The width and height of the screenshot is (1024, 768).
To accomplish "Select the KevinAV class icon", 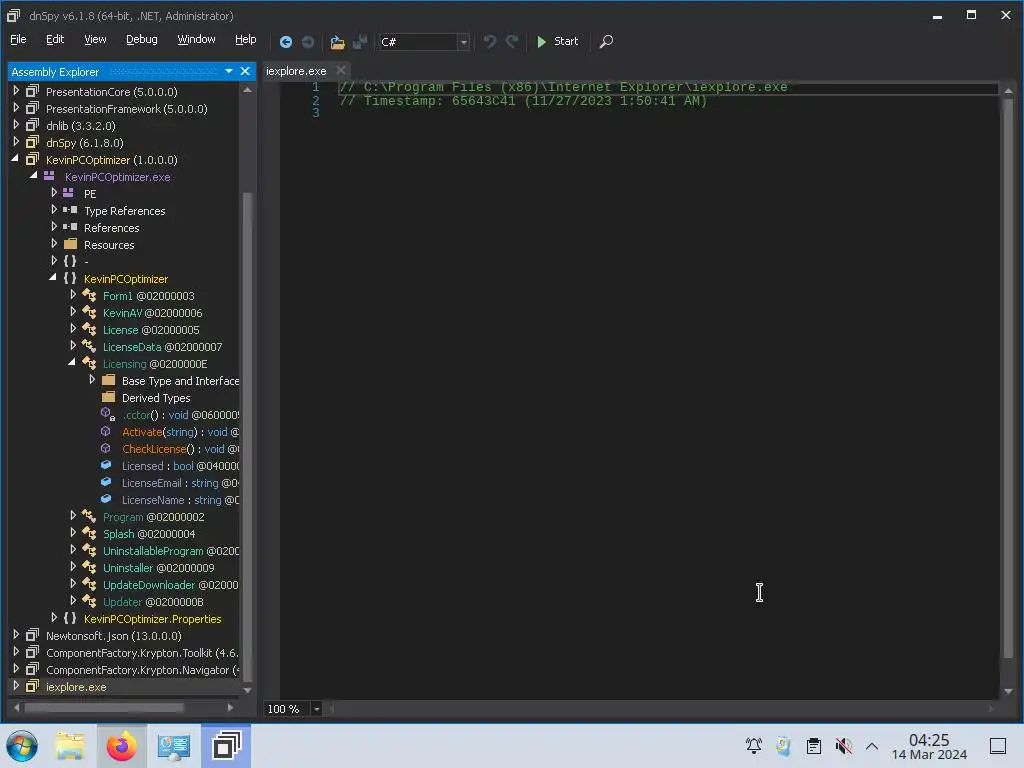I will coord(89,313).
